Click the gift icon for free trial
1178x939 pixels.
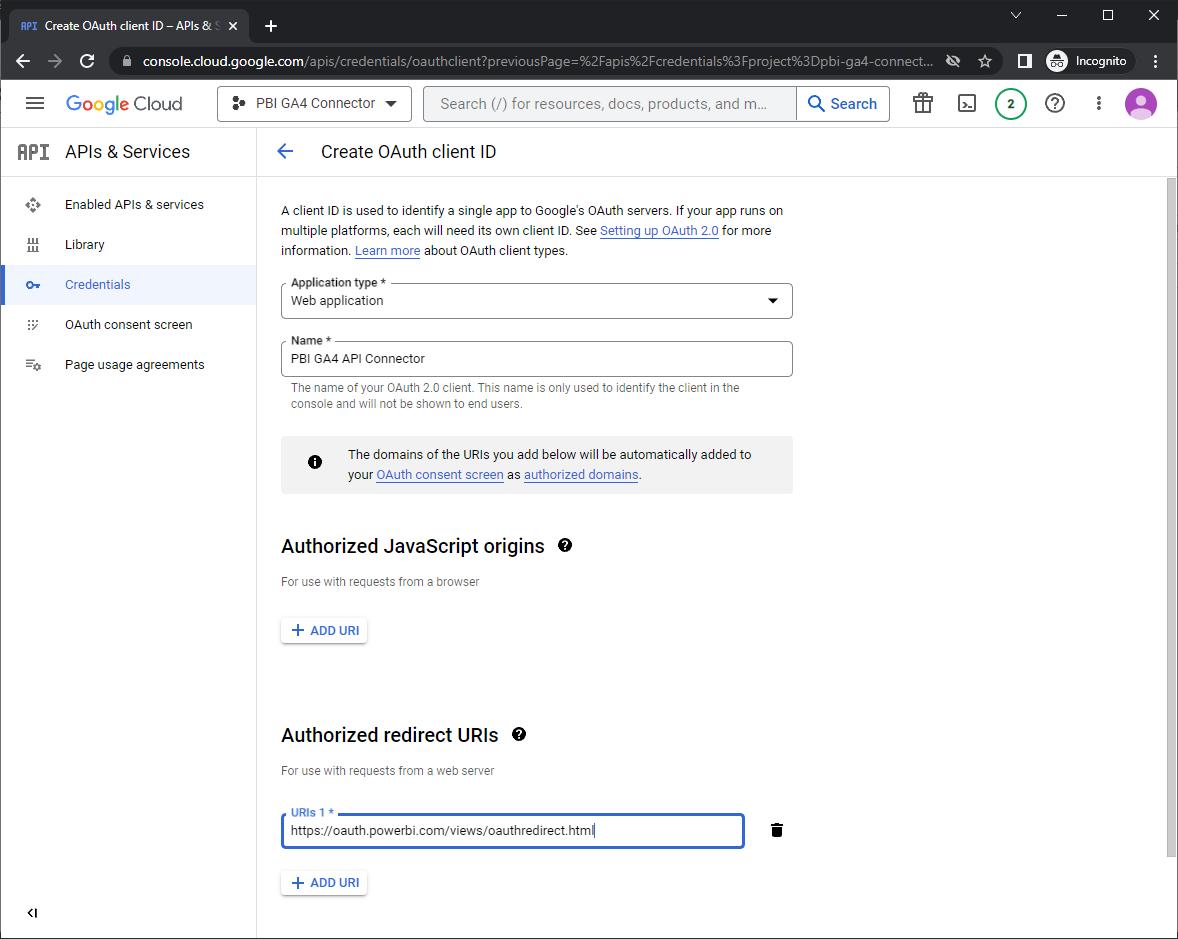(x=922, y=103)
